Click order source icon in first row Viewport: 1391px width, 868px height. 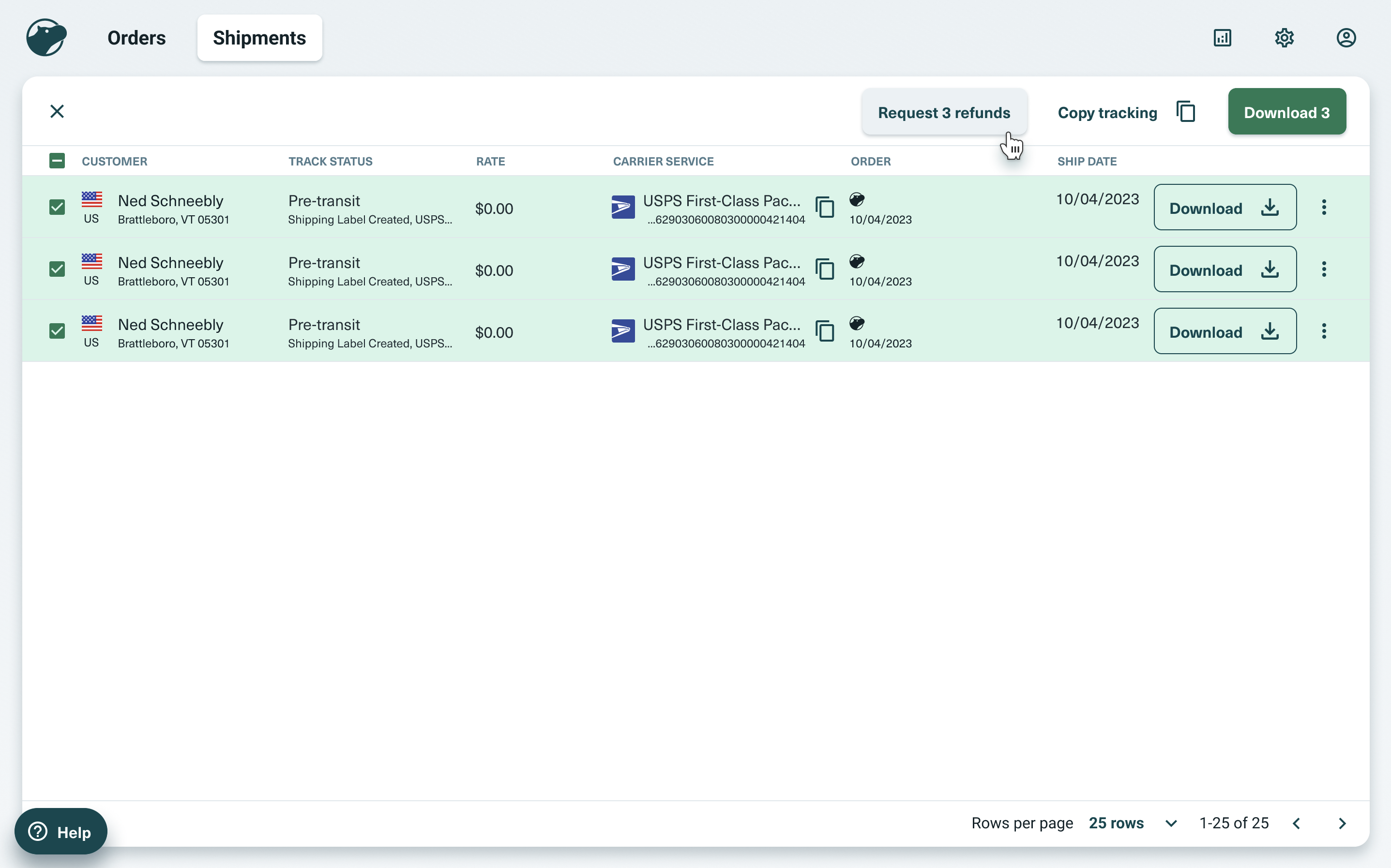(857, 199)
